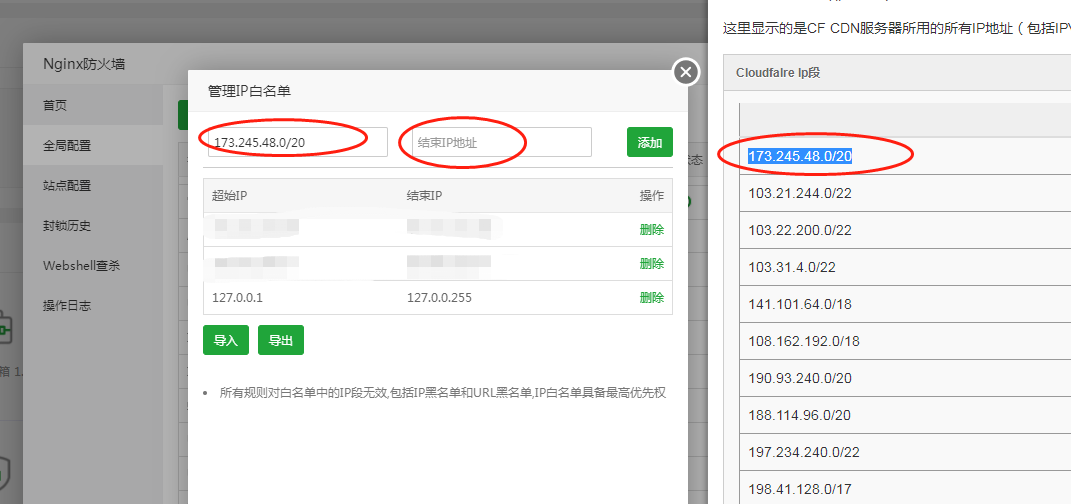Close the IP whitelist management dialog
This screenshot has height=504, width=1071.
(686, 72)
